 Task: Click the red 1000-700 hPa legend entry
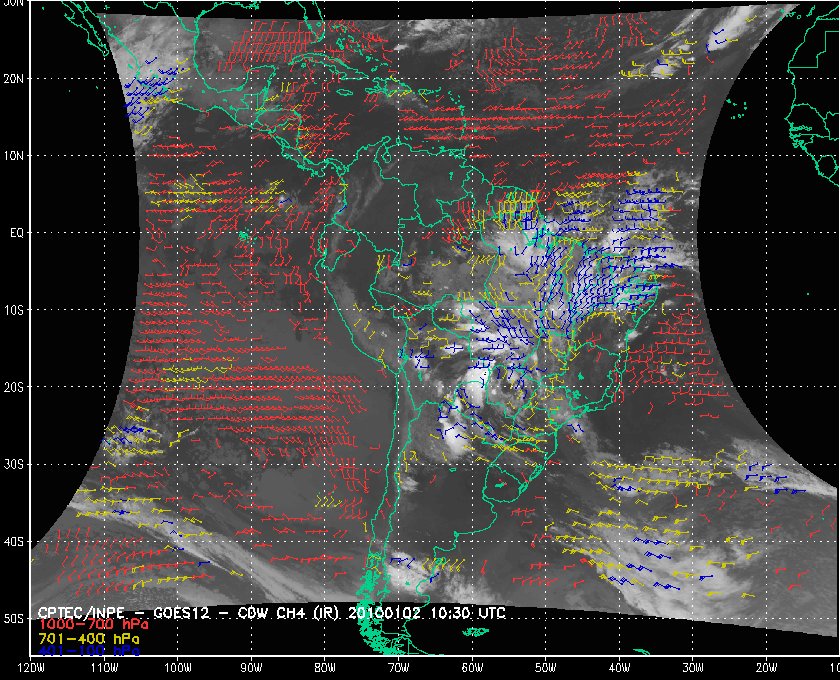[93, 625]
